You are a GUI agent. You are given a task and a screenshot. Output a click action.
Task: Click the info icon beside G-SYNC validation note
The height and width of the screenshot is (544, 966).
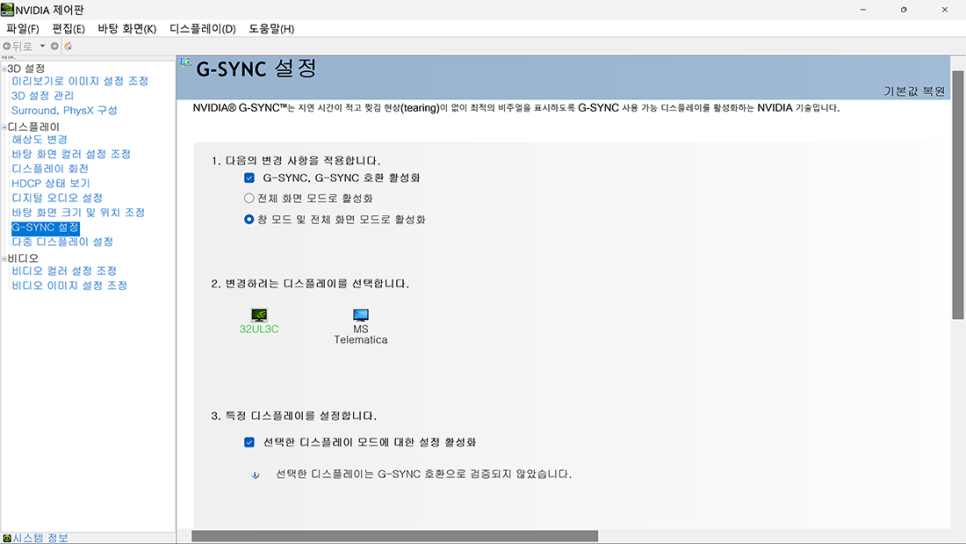coord(255,475)
